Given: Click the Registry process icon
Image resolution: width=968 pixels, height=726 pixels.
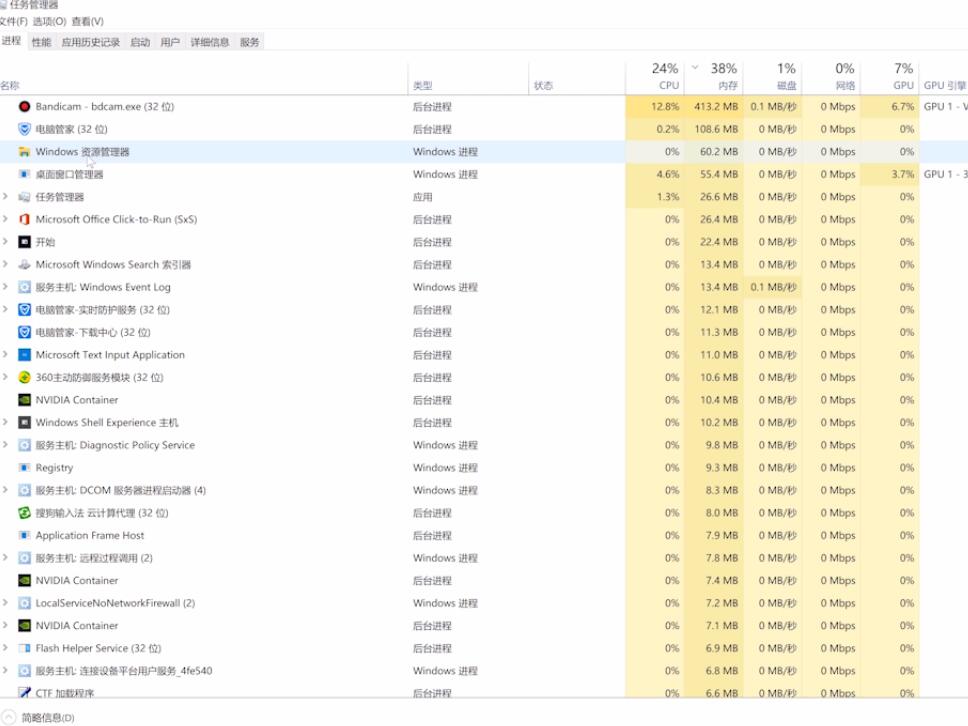Looking at the screenshot, I should click(24, 468).
